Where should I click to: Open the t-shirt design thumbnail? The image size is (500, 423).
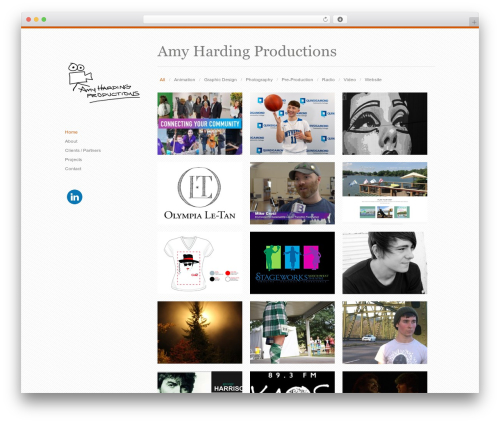pos(200,263)
